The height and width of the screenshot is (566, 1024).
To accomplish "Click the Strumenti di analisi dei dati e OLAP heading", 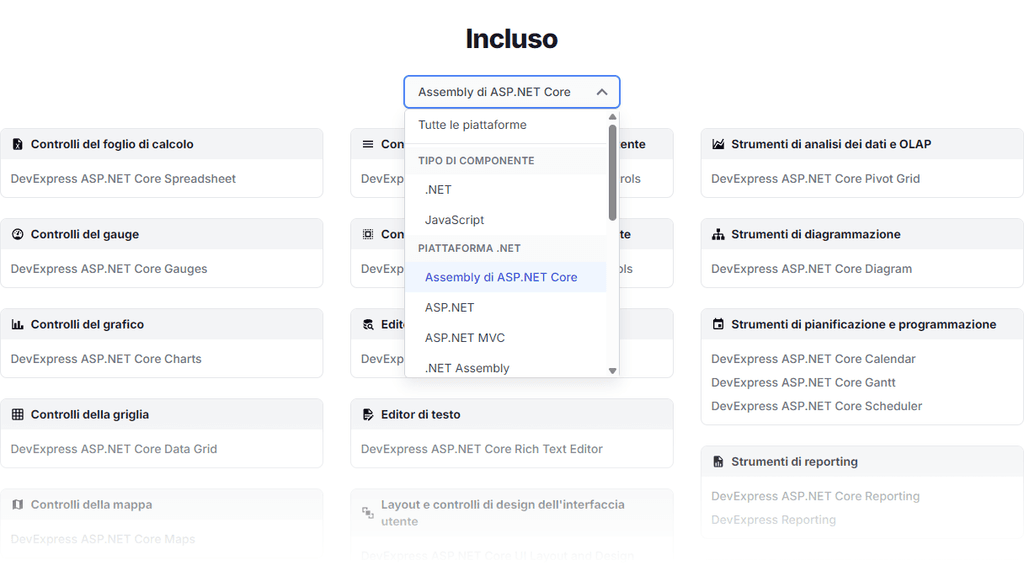I will click(831, 144).
